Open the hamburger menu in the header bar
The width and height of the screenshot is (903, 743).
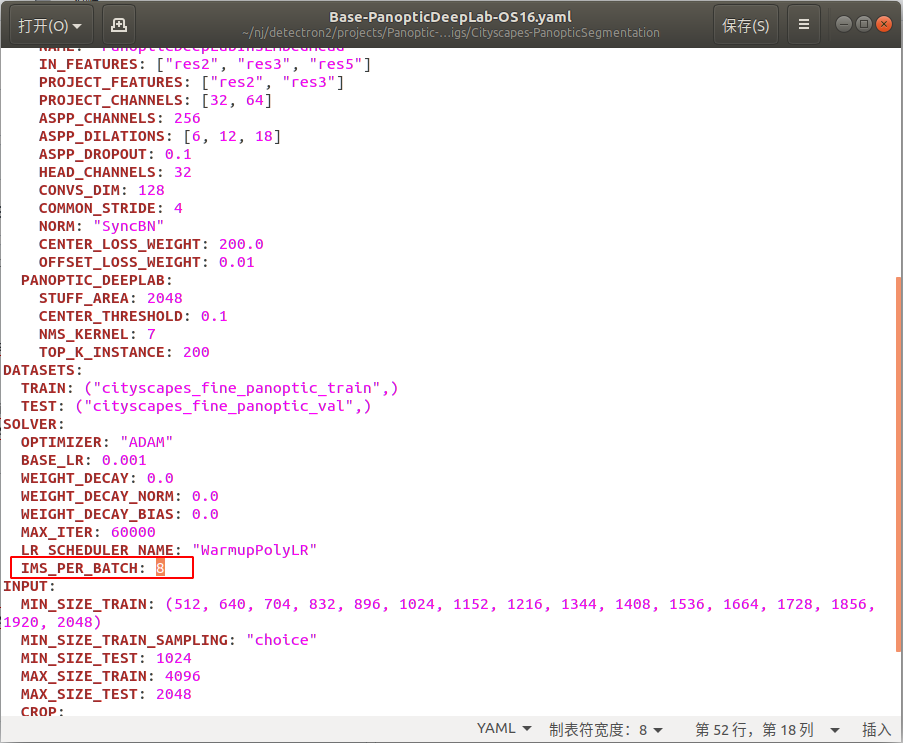[x=804, y=24]
